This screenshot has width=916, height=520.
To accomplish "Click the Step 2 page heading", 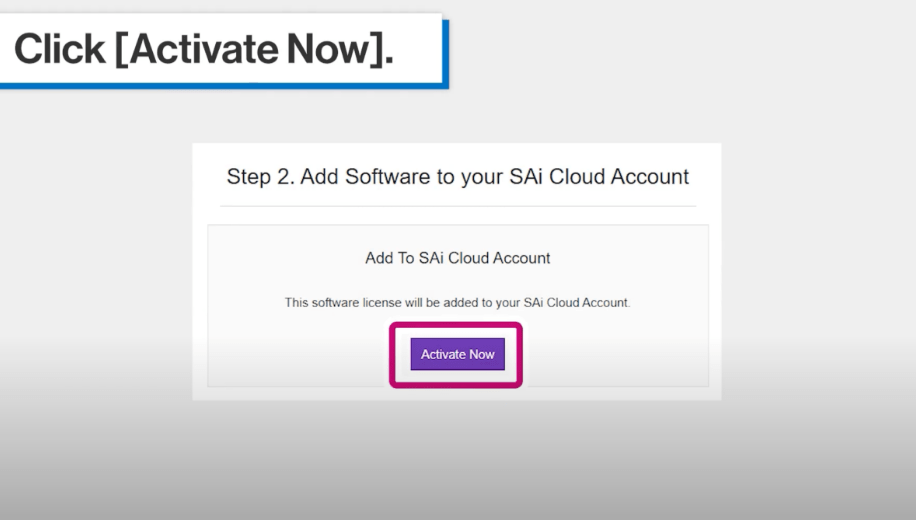I will tap(457, 177).
